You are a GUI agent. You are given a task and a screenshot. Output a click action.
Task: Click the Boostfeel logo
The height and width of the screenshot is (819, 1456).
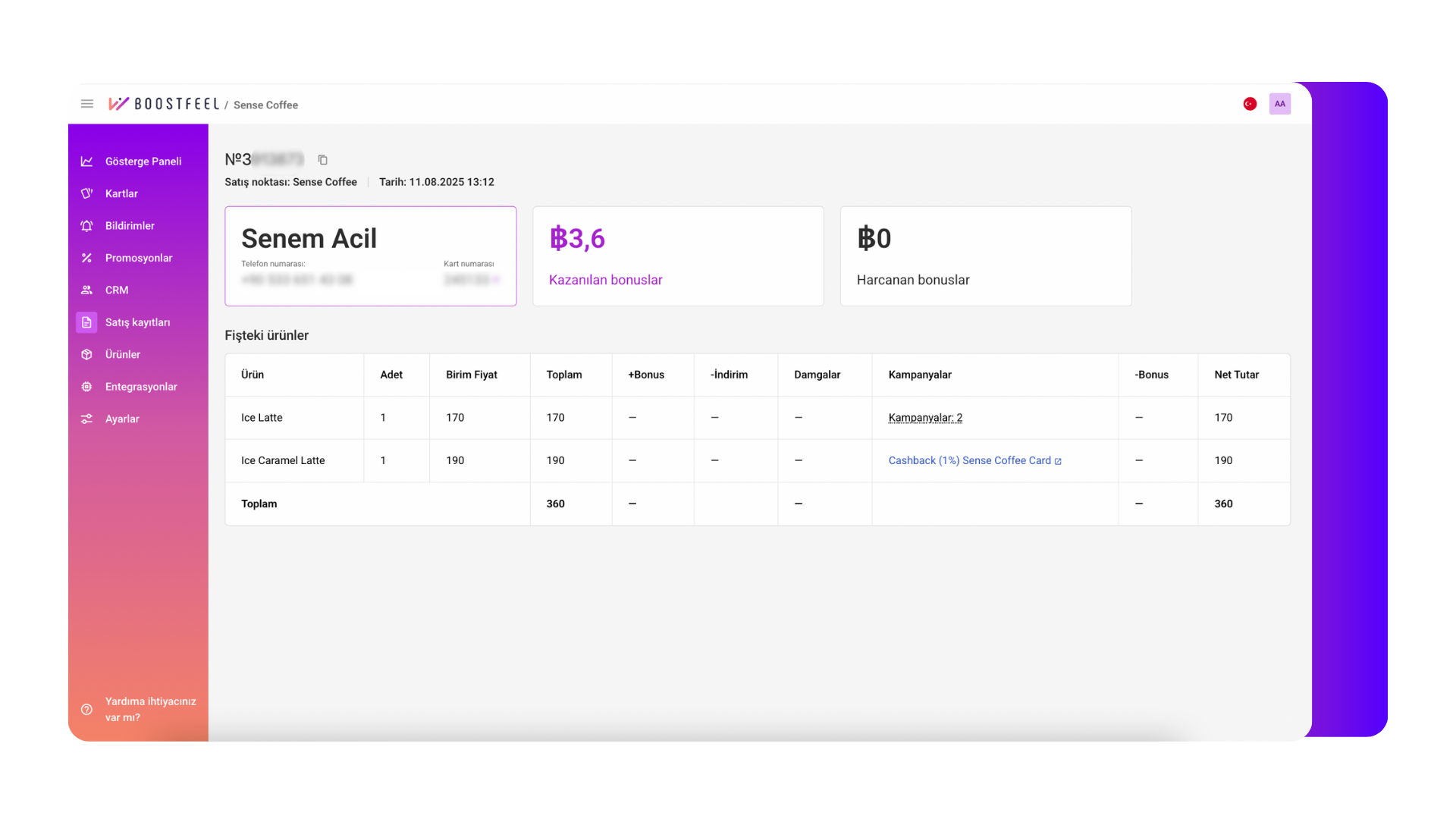tap(164, 104)
